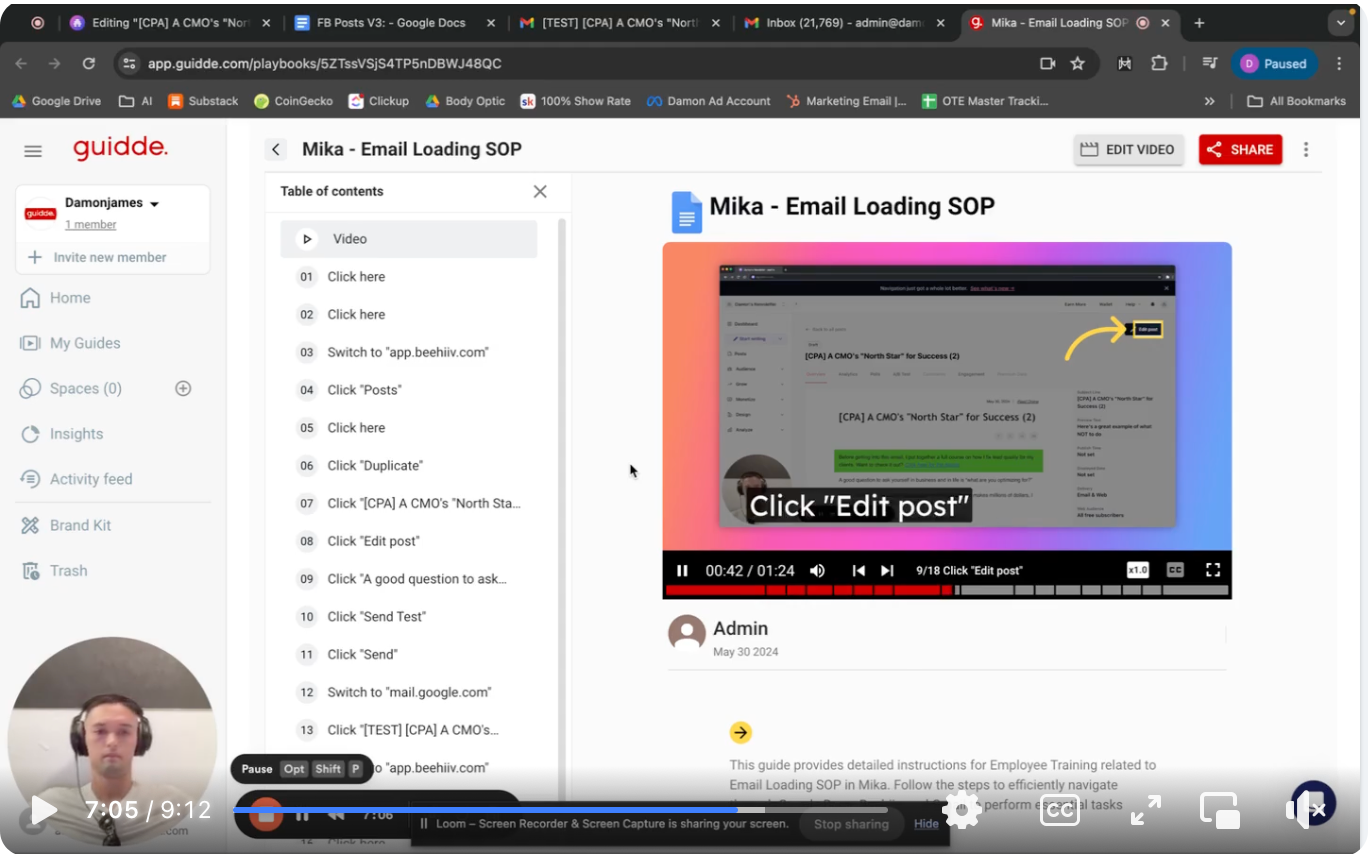Close the Table of contents panel
The width and height of the screenshot is (1368, 856).
540,191
